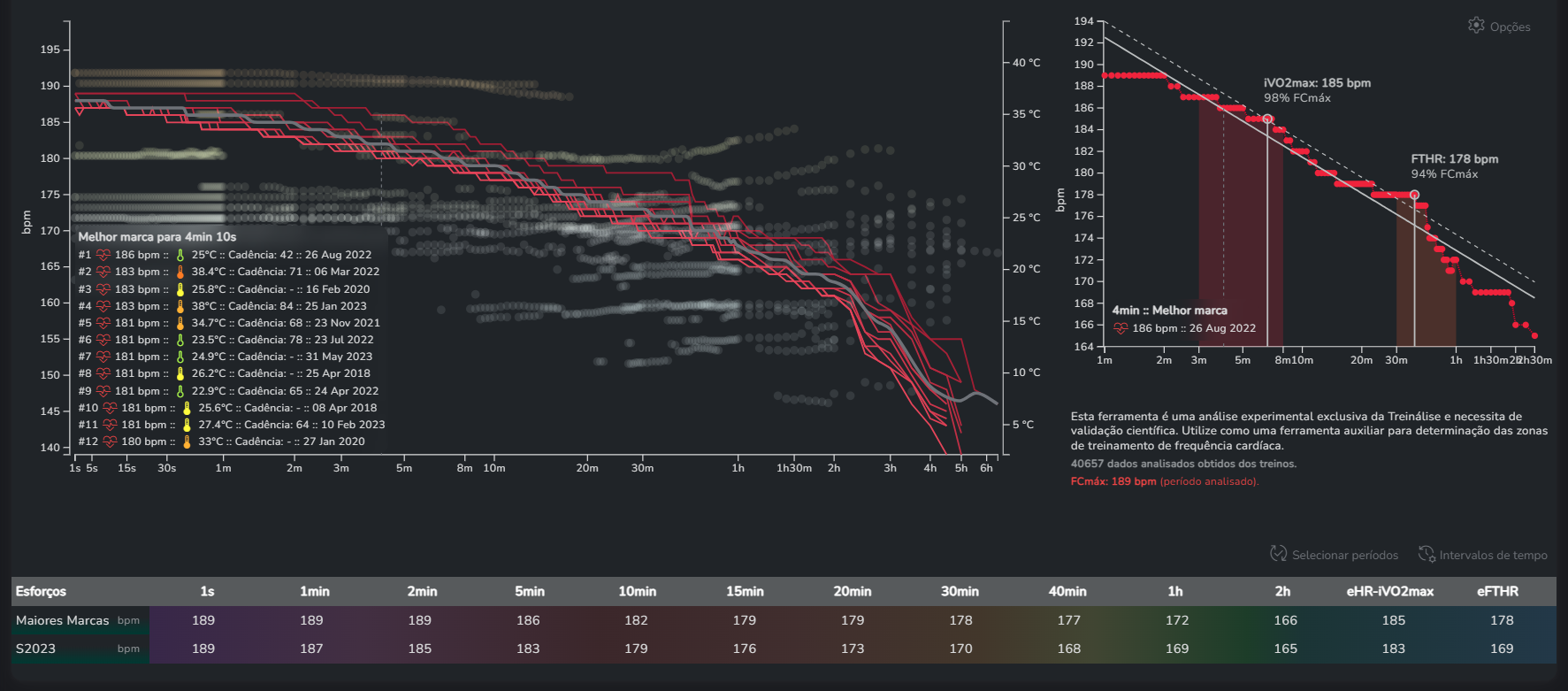Viewport: 1568px width, 691px height.
Task: Click the FCmáx: 189 bpm red text
Action: [x=1113, y=481]
